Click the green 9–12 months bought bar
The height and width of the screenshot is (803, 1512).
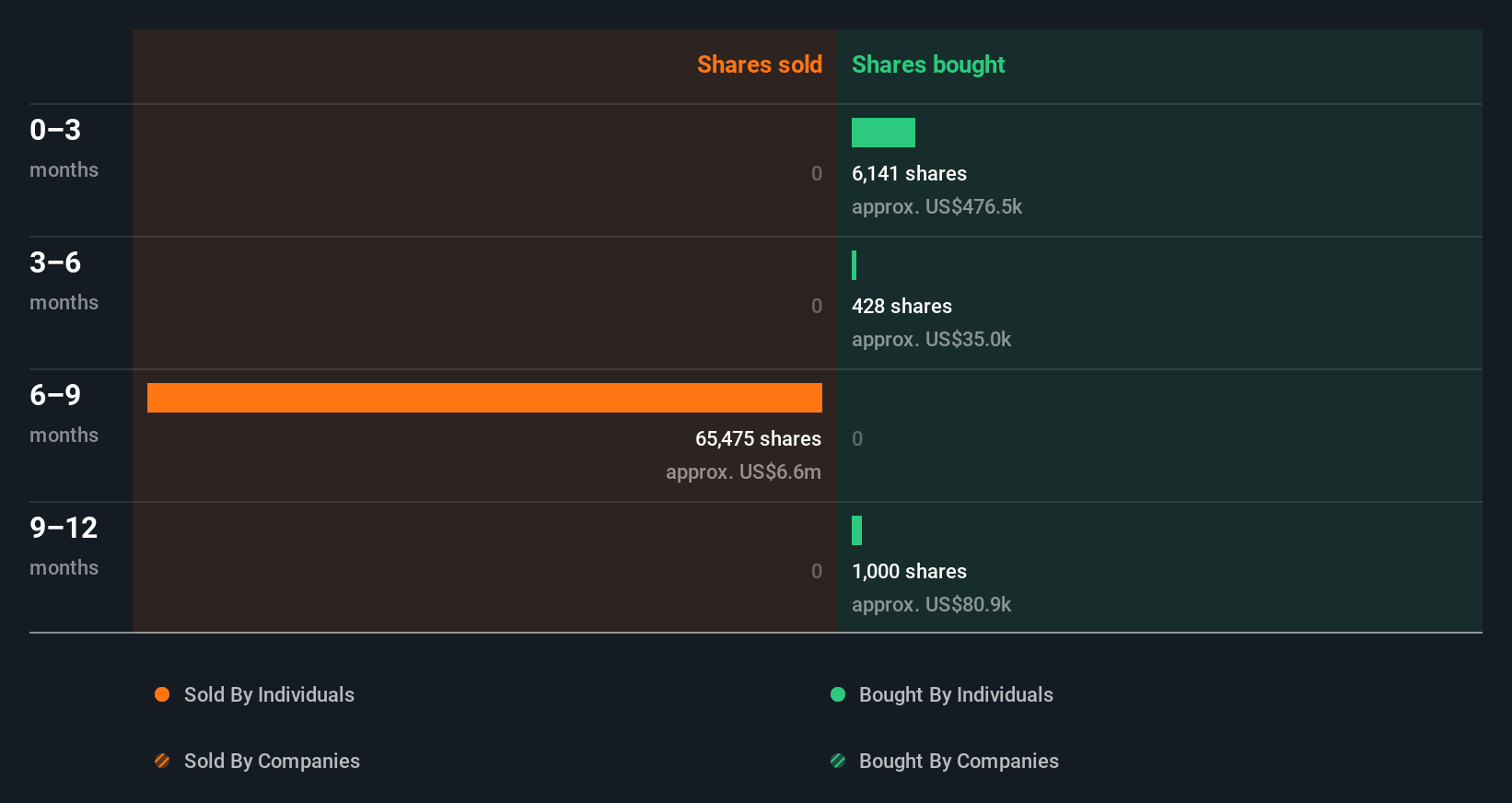[856, 530]
